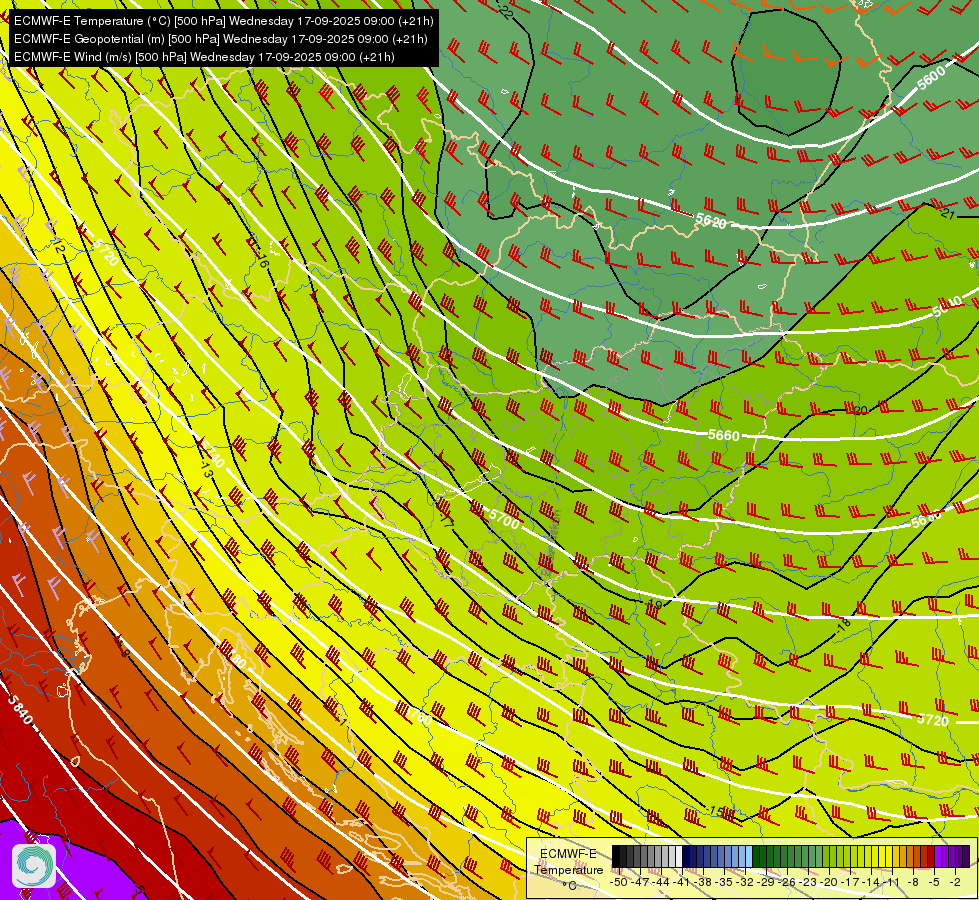Select the ECMWF-E Geopotential title line
The width and height of the screenshot is (979, 900).
click(220, 39)
